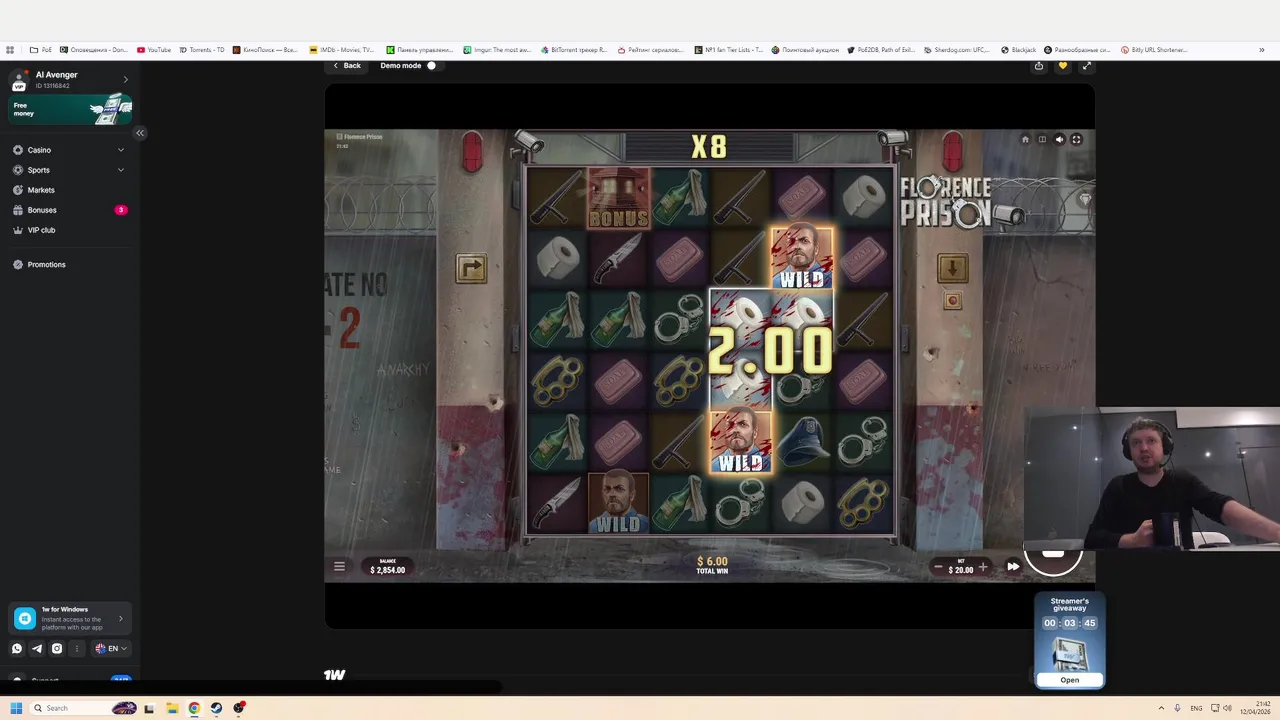This screenshot has width=1280, height=720.
Task: Open the Windows Start menu
Action: 16,708
